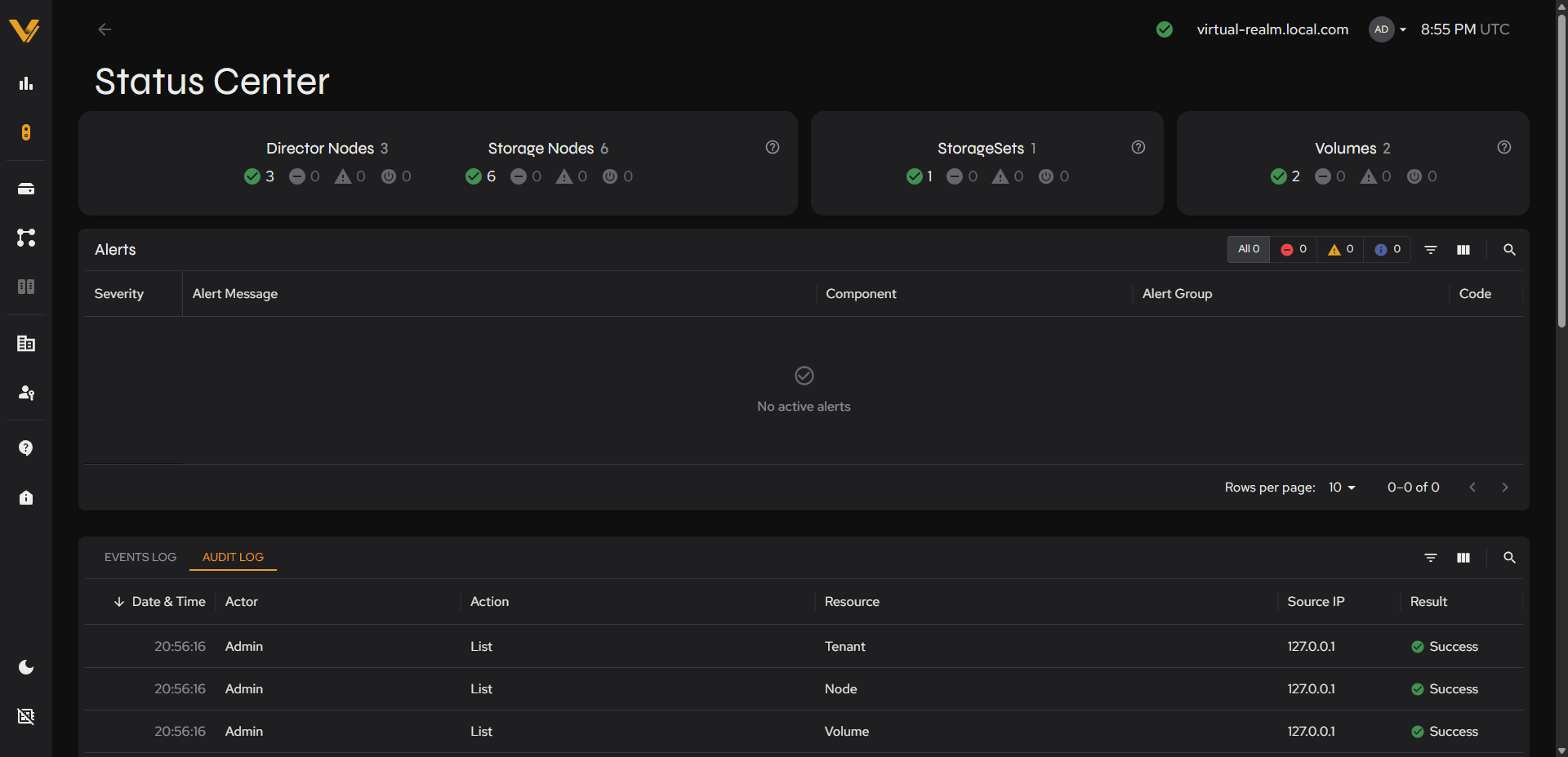Open the rows per page dropdown
The height and width of the screenshot is (757, 1568).
(1342, 488)
